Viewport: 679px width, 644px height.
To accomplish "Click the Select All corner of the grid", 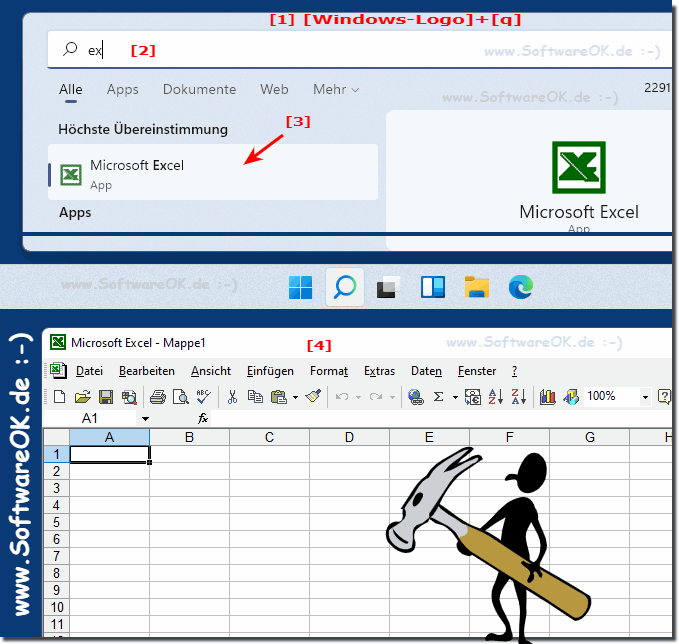I will [57, 437].
